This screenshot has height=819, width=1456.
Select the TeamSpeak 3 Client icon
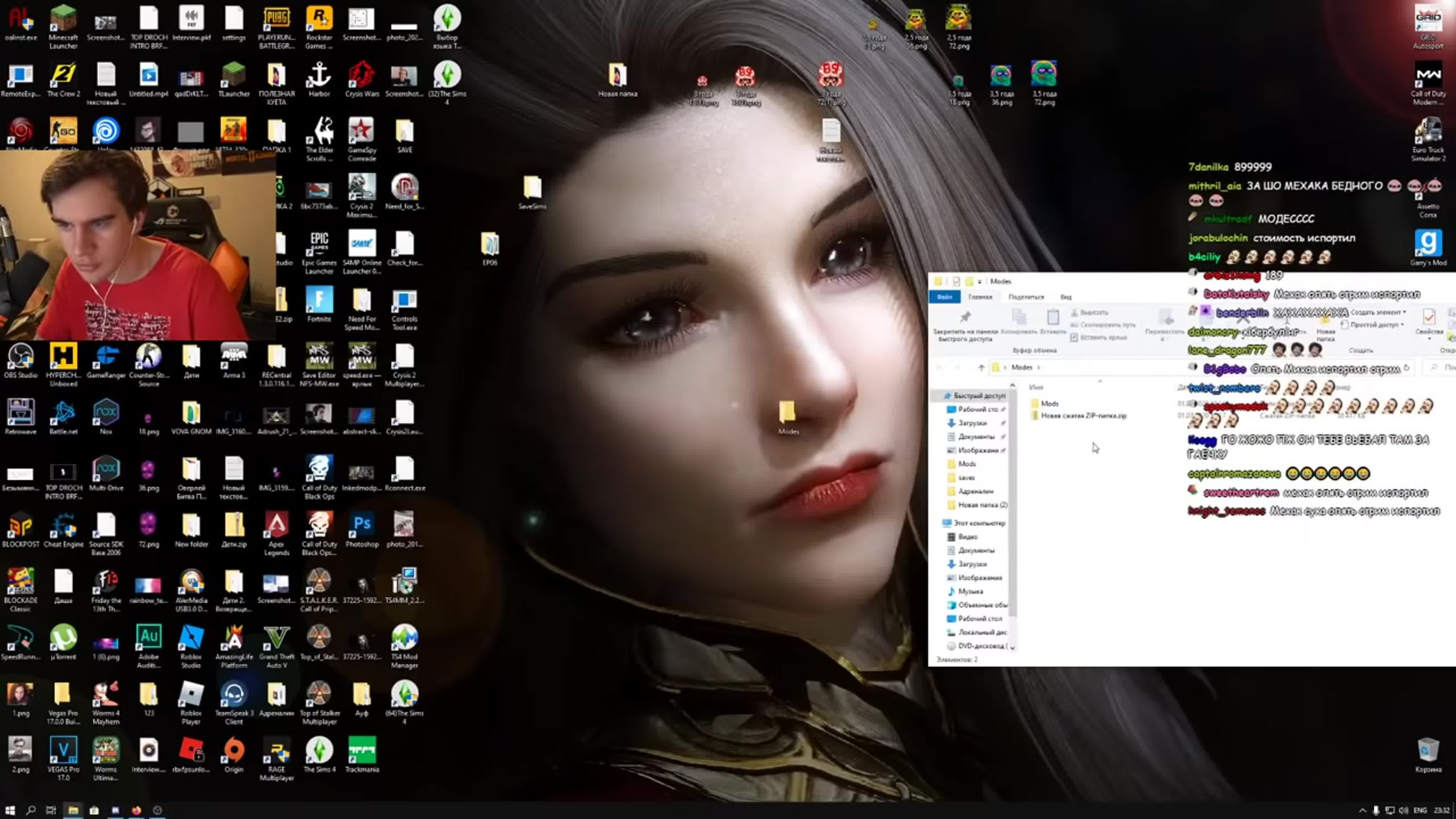234,702
